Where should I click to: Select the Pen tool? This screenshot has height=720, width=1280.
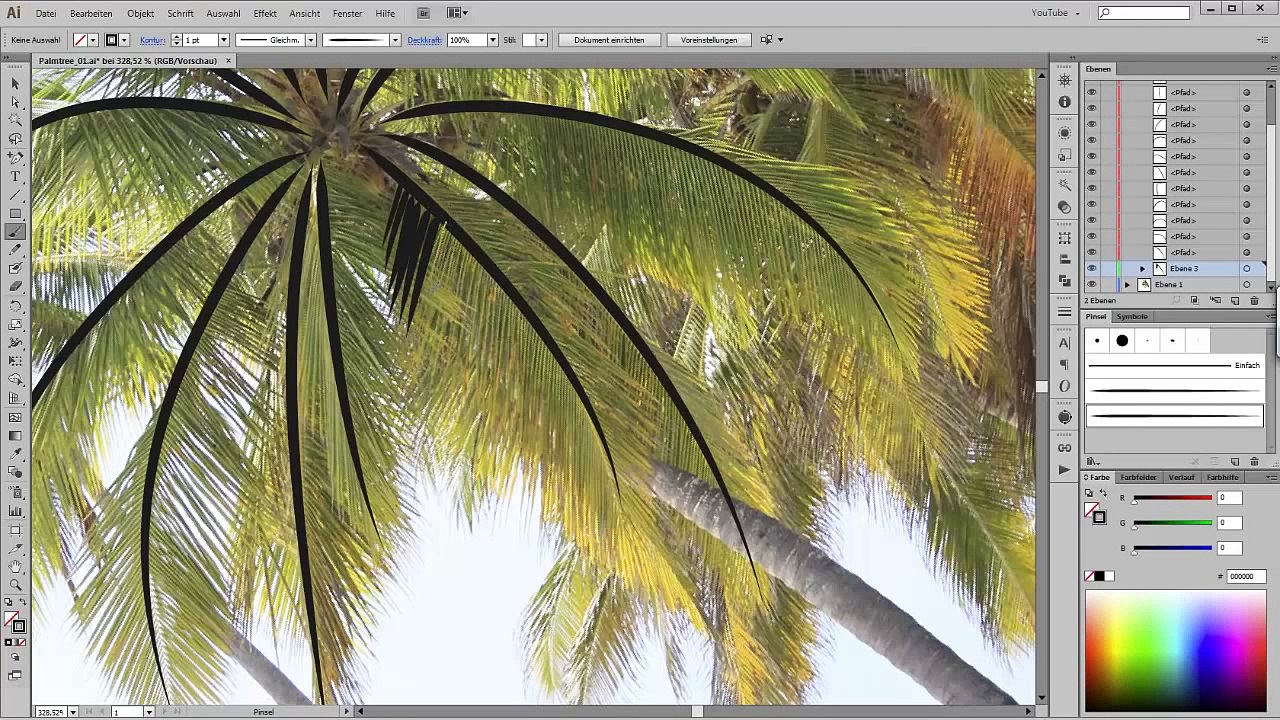coord(15,158)
